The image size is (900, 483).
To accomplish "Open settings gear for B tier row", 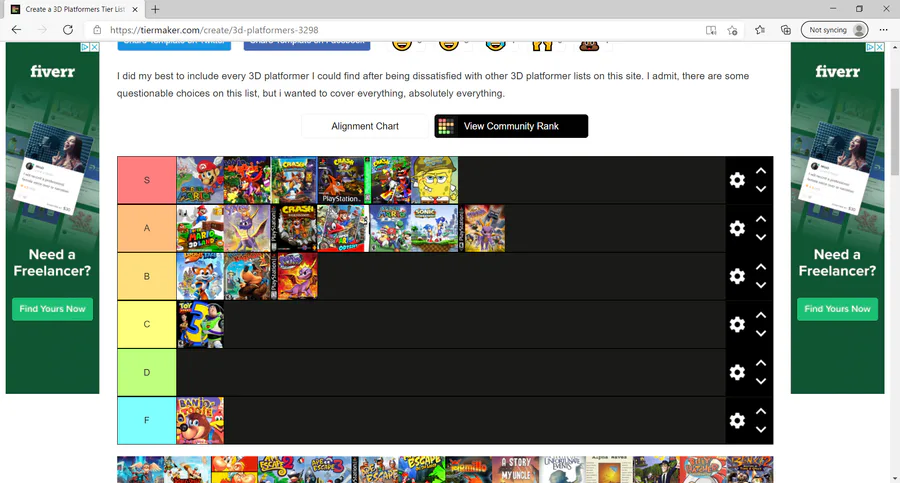I will click(737, 276).
